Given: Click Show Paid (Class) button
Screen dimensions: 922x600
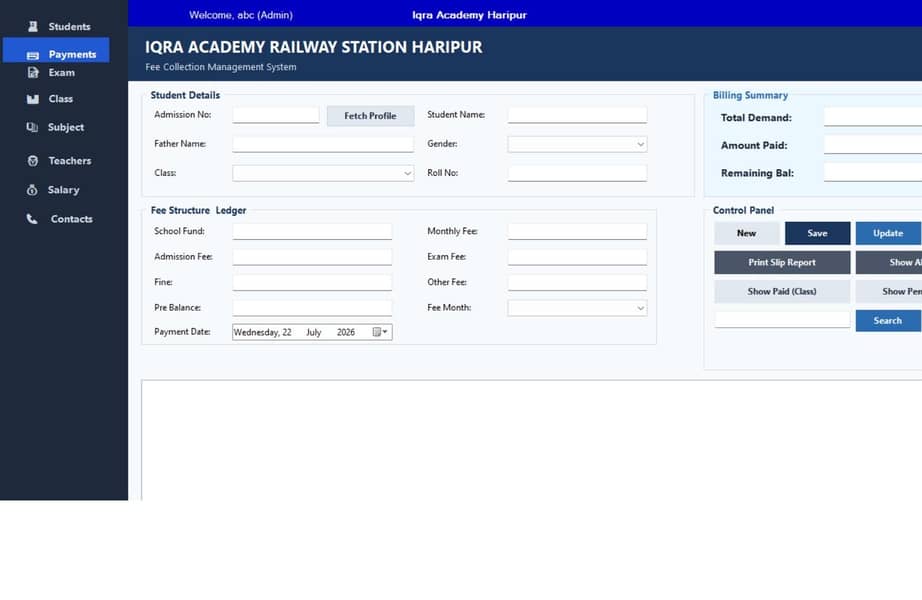Looking at the screenshot, I should coord(782,291).
